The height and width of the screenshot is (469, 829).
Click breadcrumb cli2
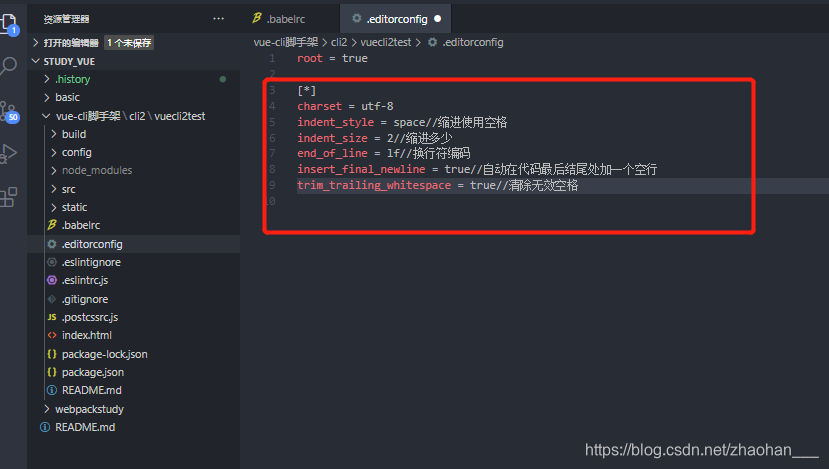tap(339, 42)
